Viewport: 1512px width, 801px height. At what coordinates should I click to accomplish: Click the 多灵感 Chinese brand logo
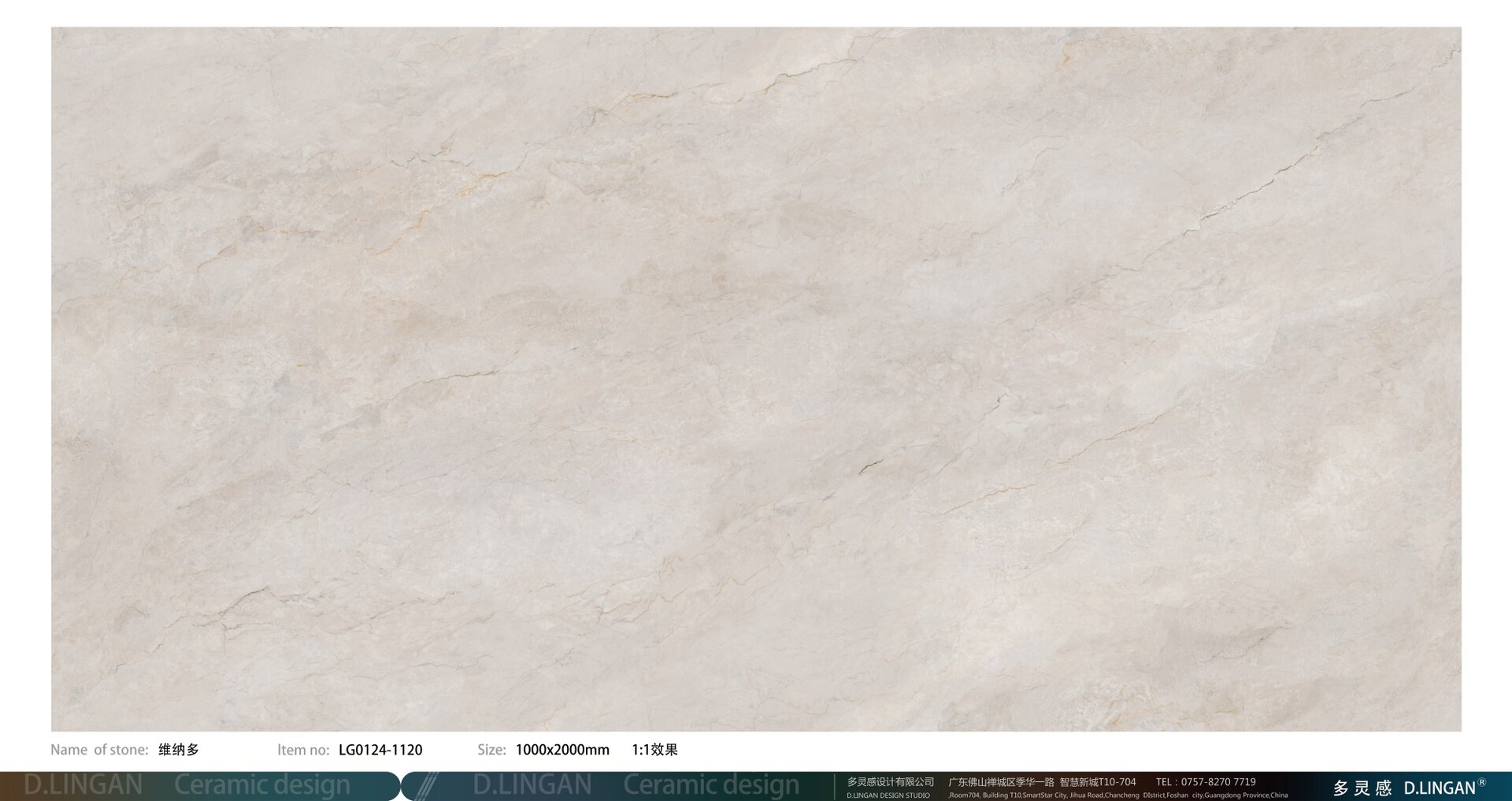1362,788
